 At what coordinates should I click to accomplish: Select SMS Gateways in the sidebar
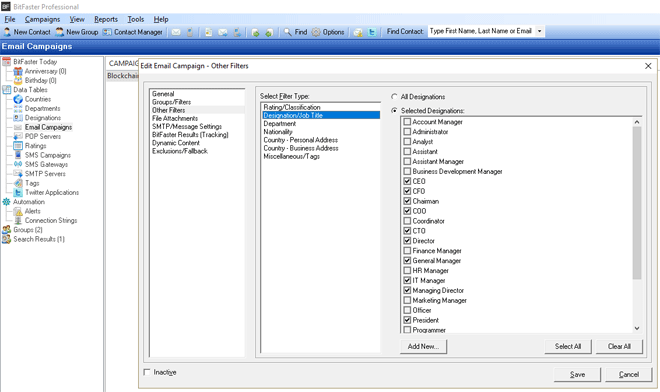click(x=46, y=164)
